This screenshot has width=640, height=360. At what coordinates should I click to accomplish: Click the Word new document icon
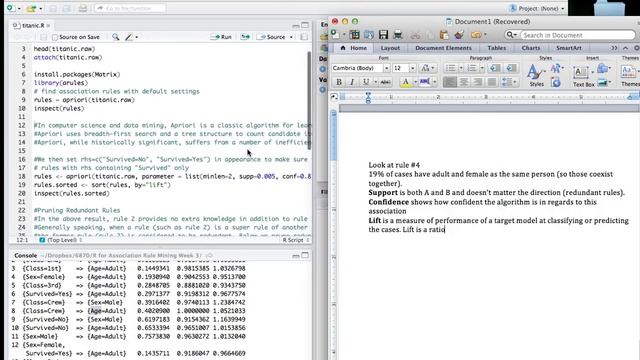coord(335,35)
